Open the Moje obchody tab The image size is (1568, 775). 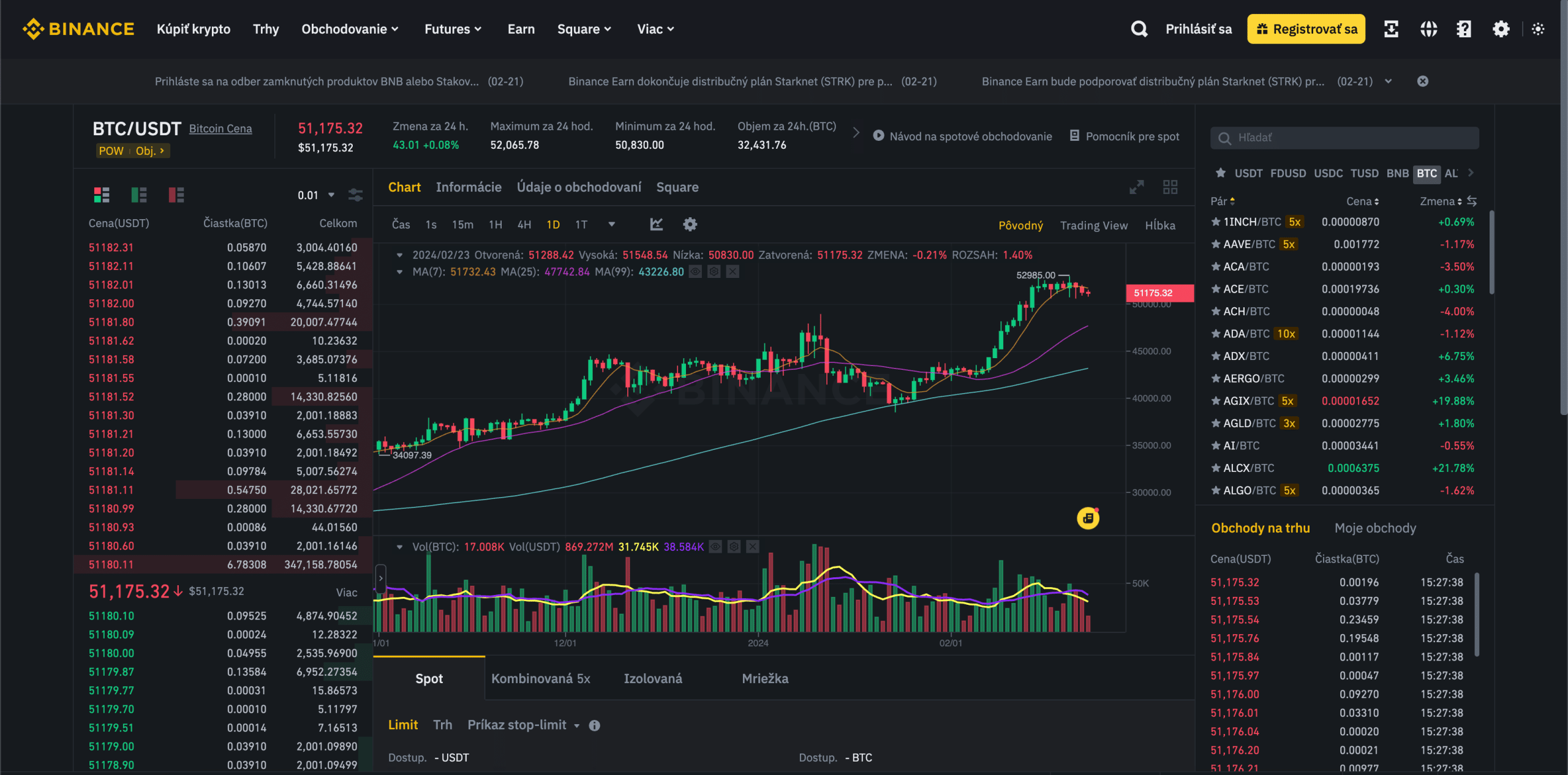[1375, 528]
